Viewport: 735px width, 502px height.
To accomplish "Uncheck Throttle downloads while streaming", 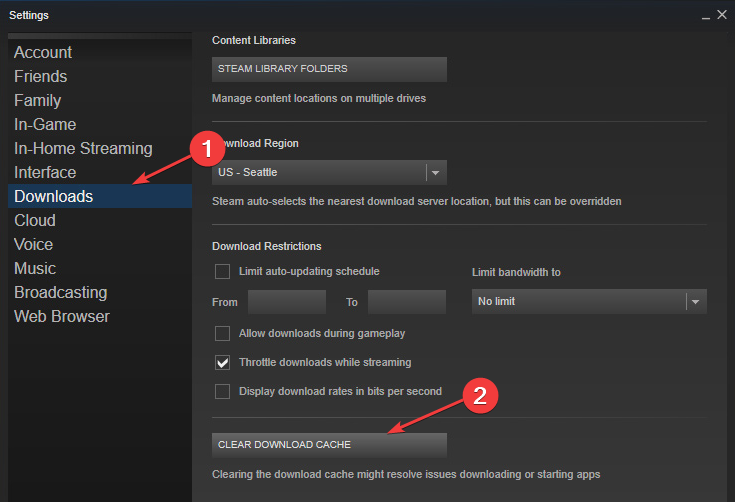I will pyautogui.click(x=222, y=362).
